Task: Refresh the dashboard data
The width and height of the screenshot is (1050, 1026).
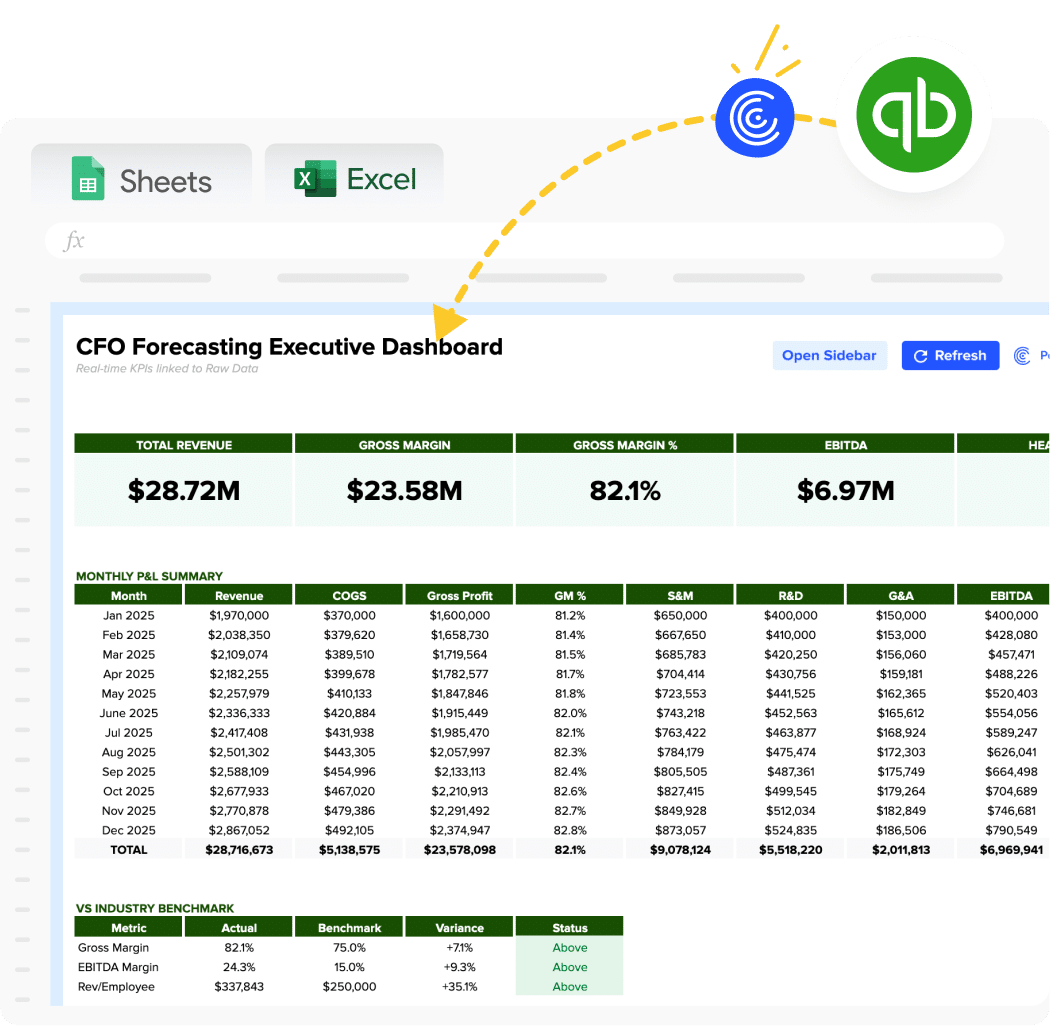Action: coord(950,355)
